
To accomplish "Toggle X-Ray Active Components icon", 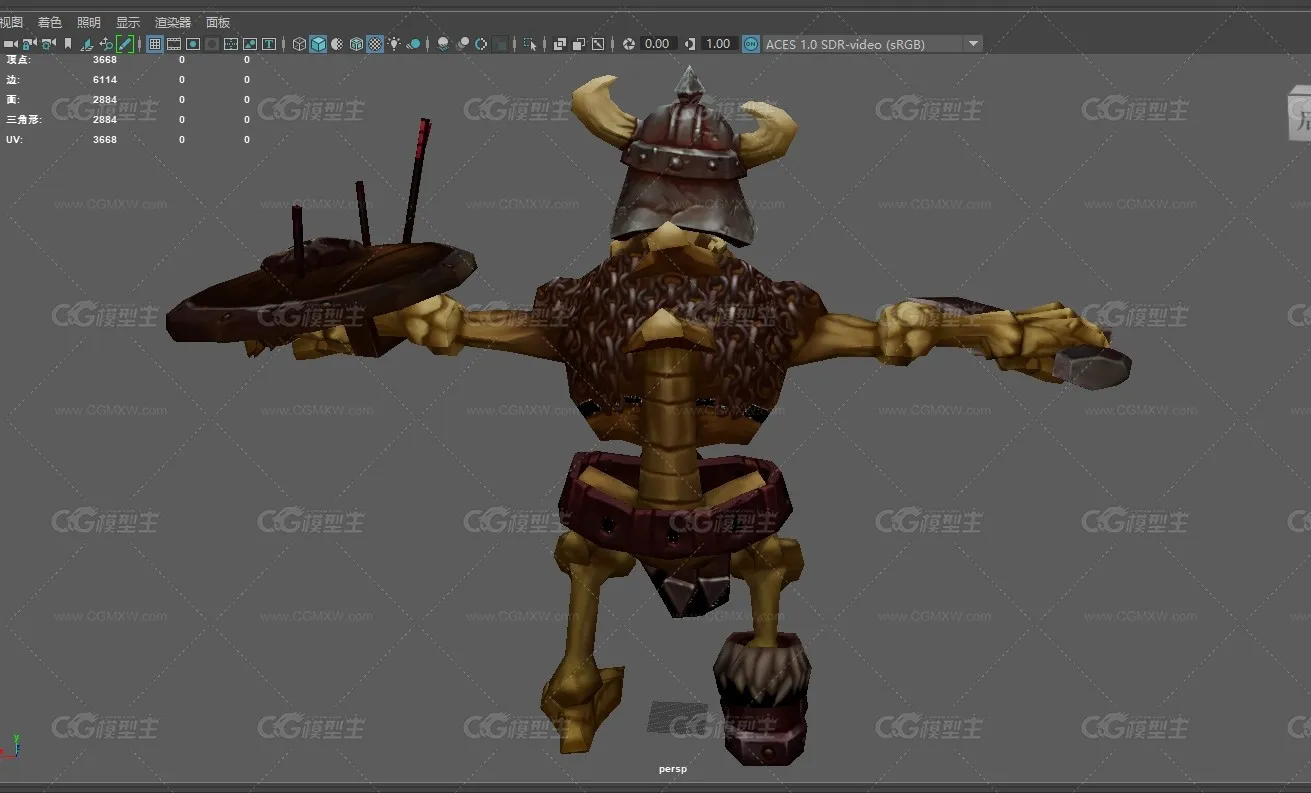I will pos(579,44).
